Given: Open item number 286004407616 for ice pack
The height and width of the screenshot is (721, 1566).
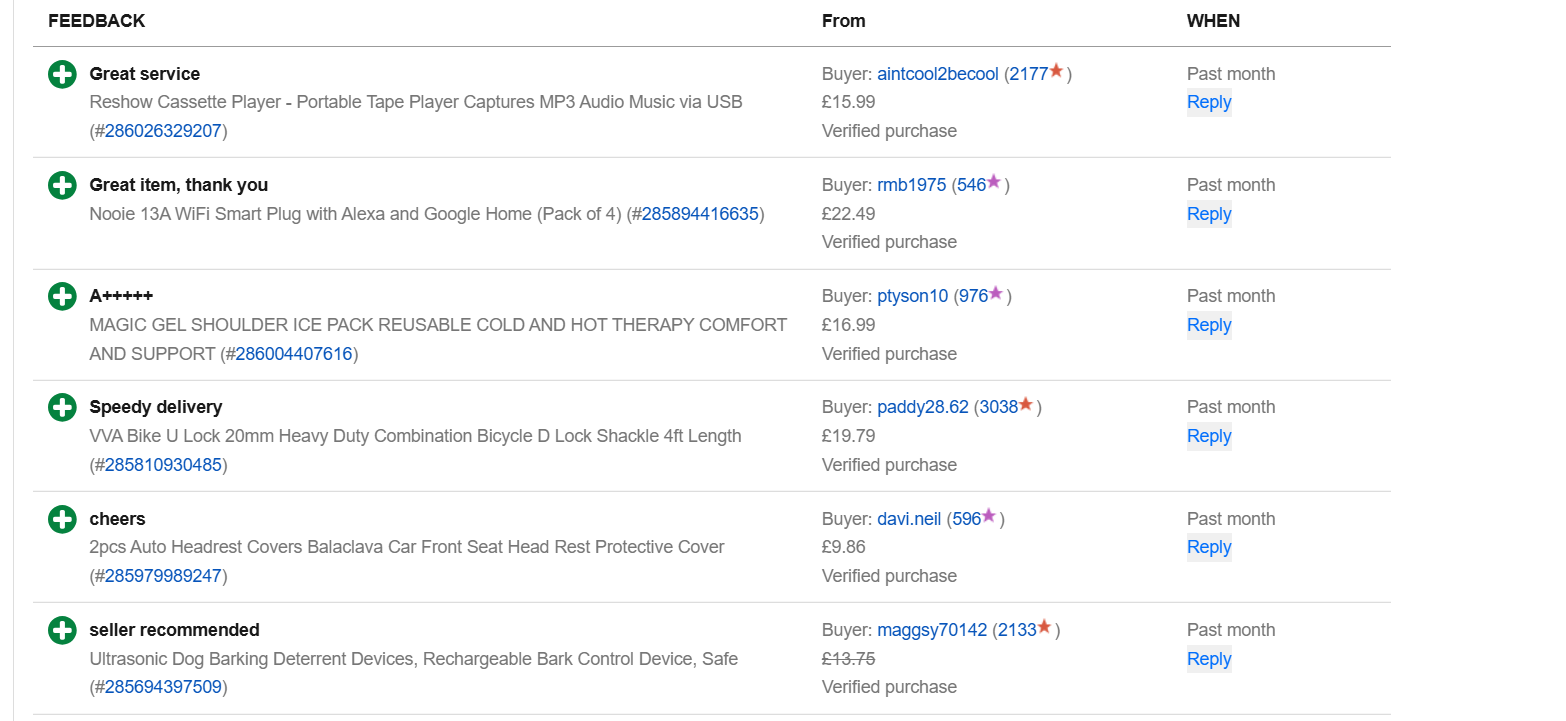Looking at the screenshot, I should tap(294, 354).
